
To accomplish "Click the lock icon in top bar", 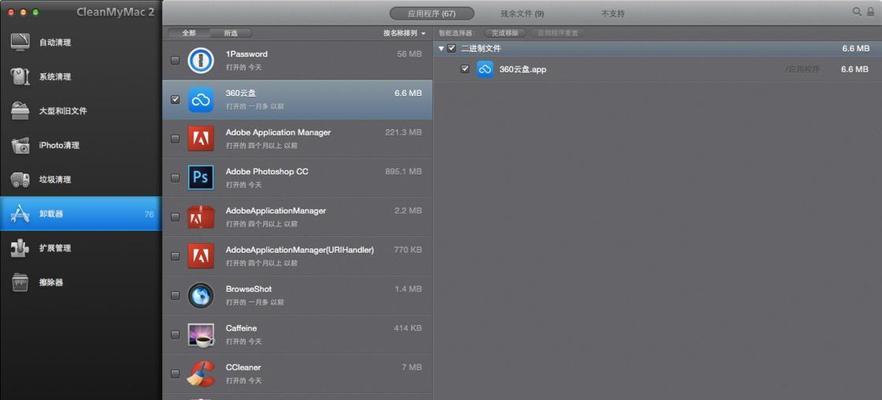I will [x=871, y=11].
